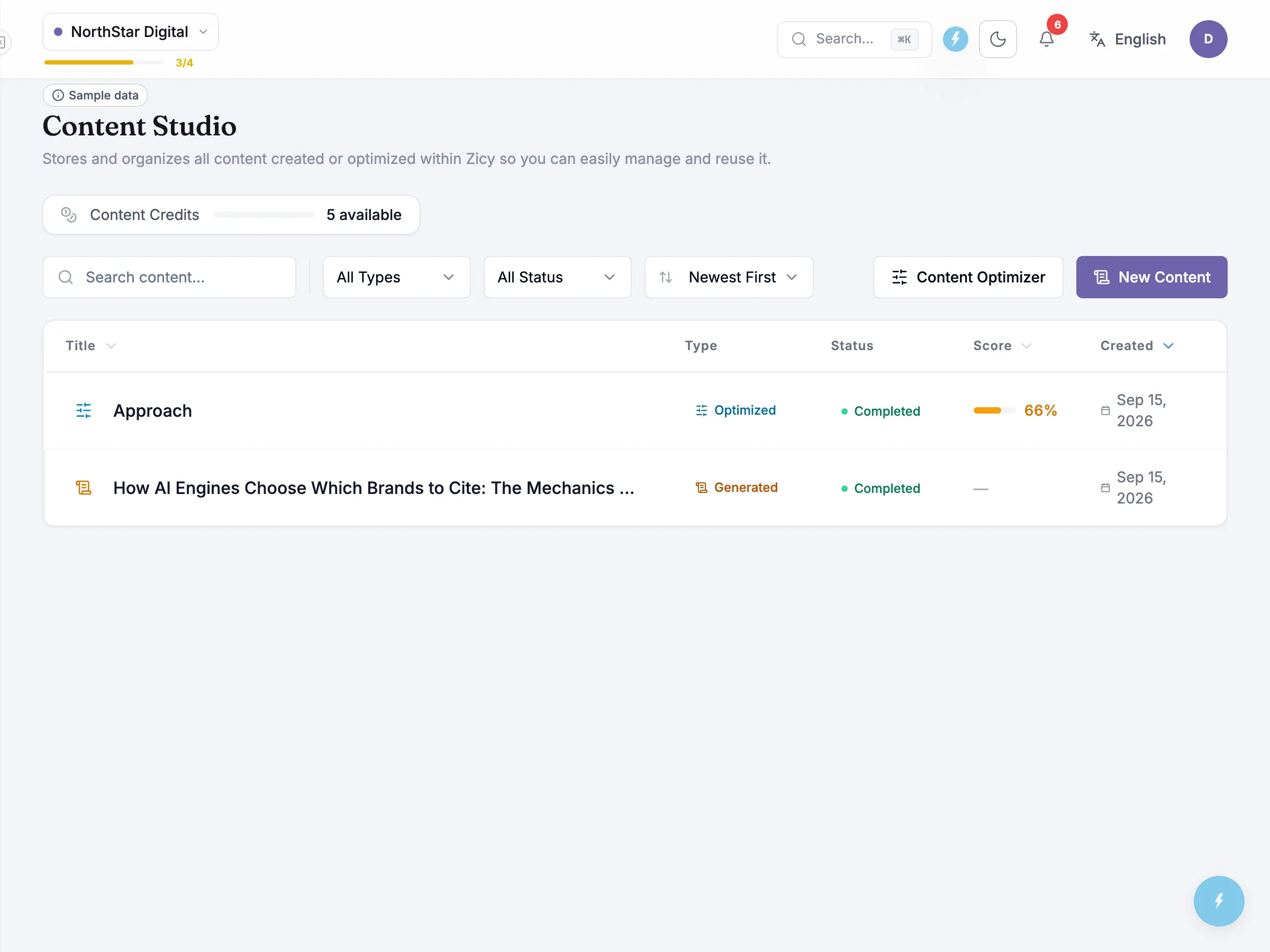
Task: Click the sliders icon in Content Optimizer button
Action: tap(900, 277)
